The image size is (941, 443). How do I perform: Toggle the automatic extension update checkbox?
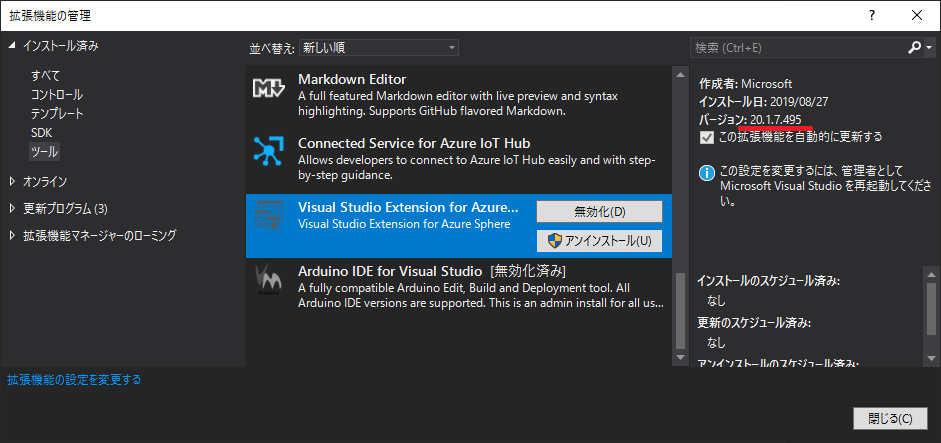pyautogui.click(x=707, y=136)
